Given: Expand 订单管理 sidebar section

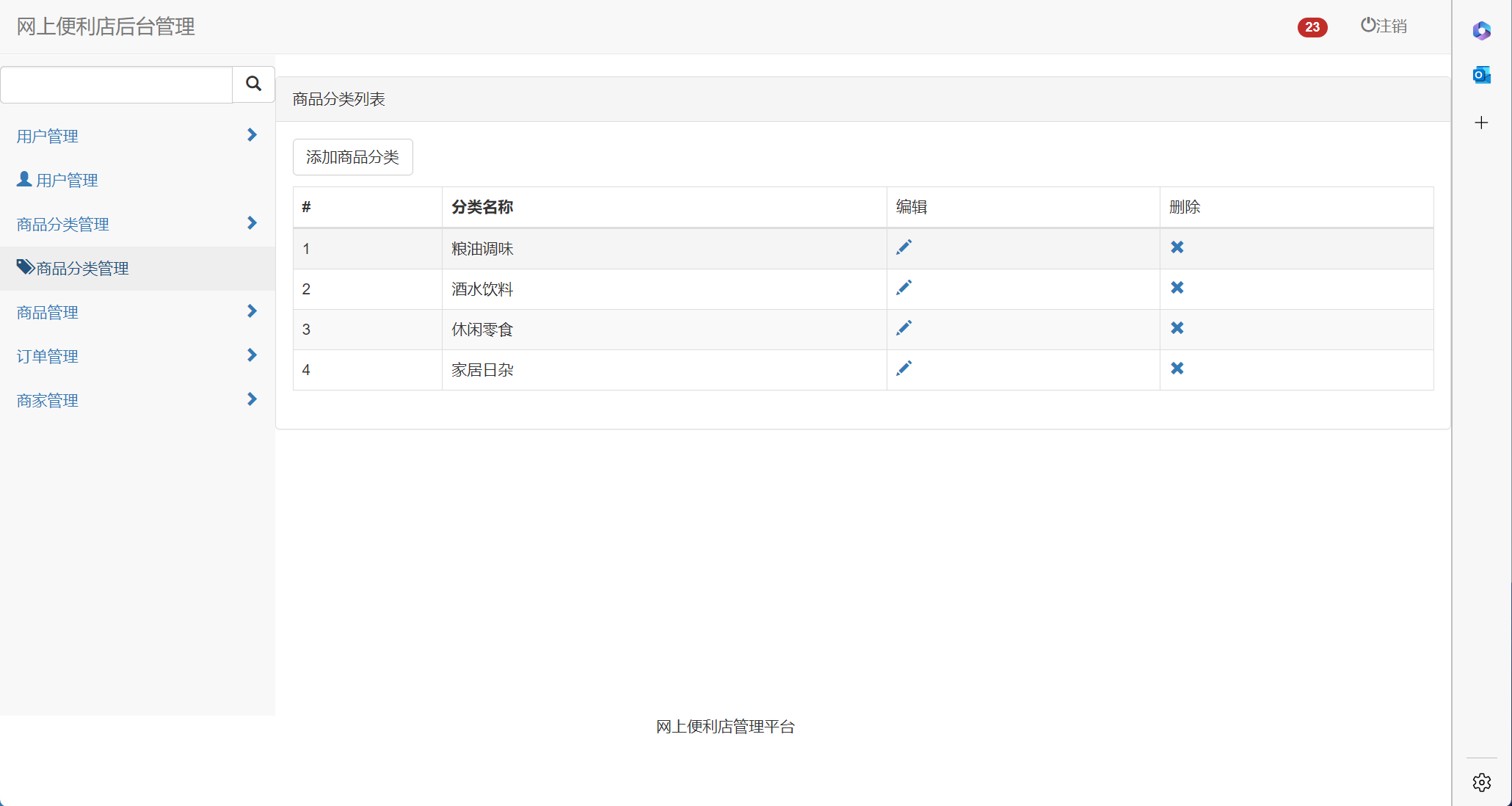Looking at the screenshot, I should (x=252, y=355).
